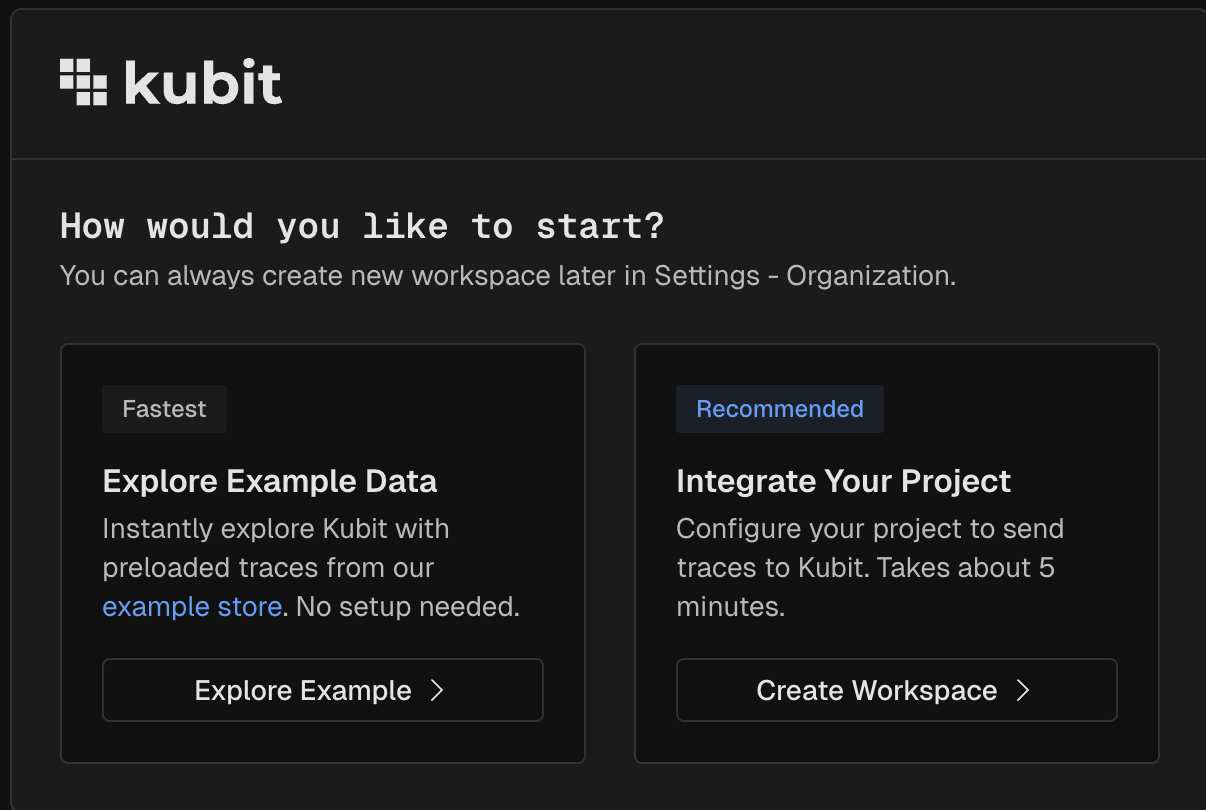This screenshot has width=1206, height=810.
Task: Click "preloaded traces from our" text line
Action: tap(268, 567)
